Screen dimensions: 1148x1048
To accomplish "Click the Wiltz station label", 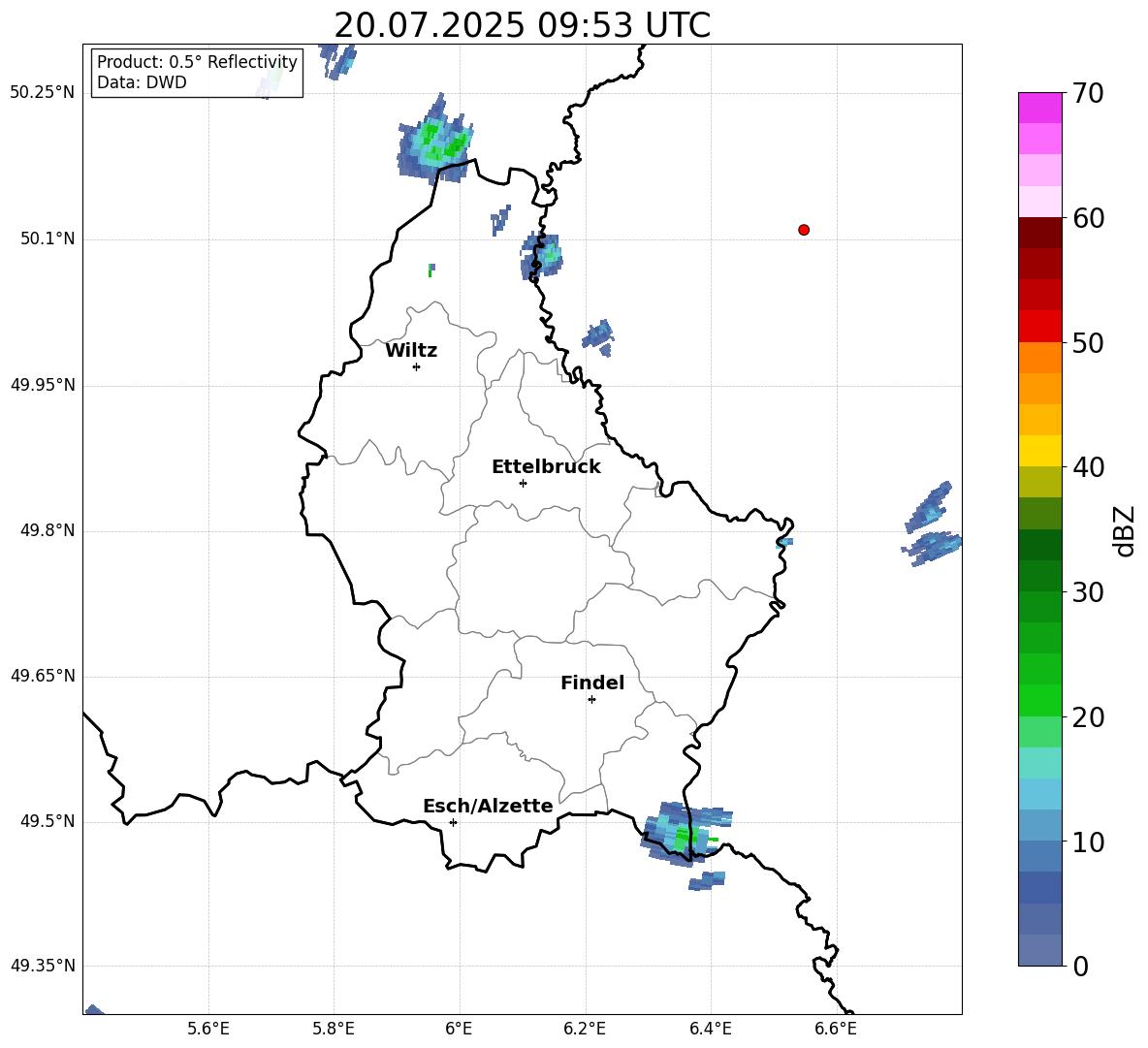I will [x=411, y=351].
